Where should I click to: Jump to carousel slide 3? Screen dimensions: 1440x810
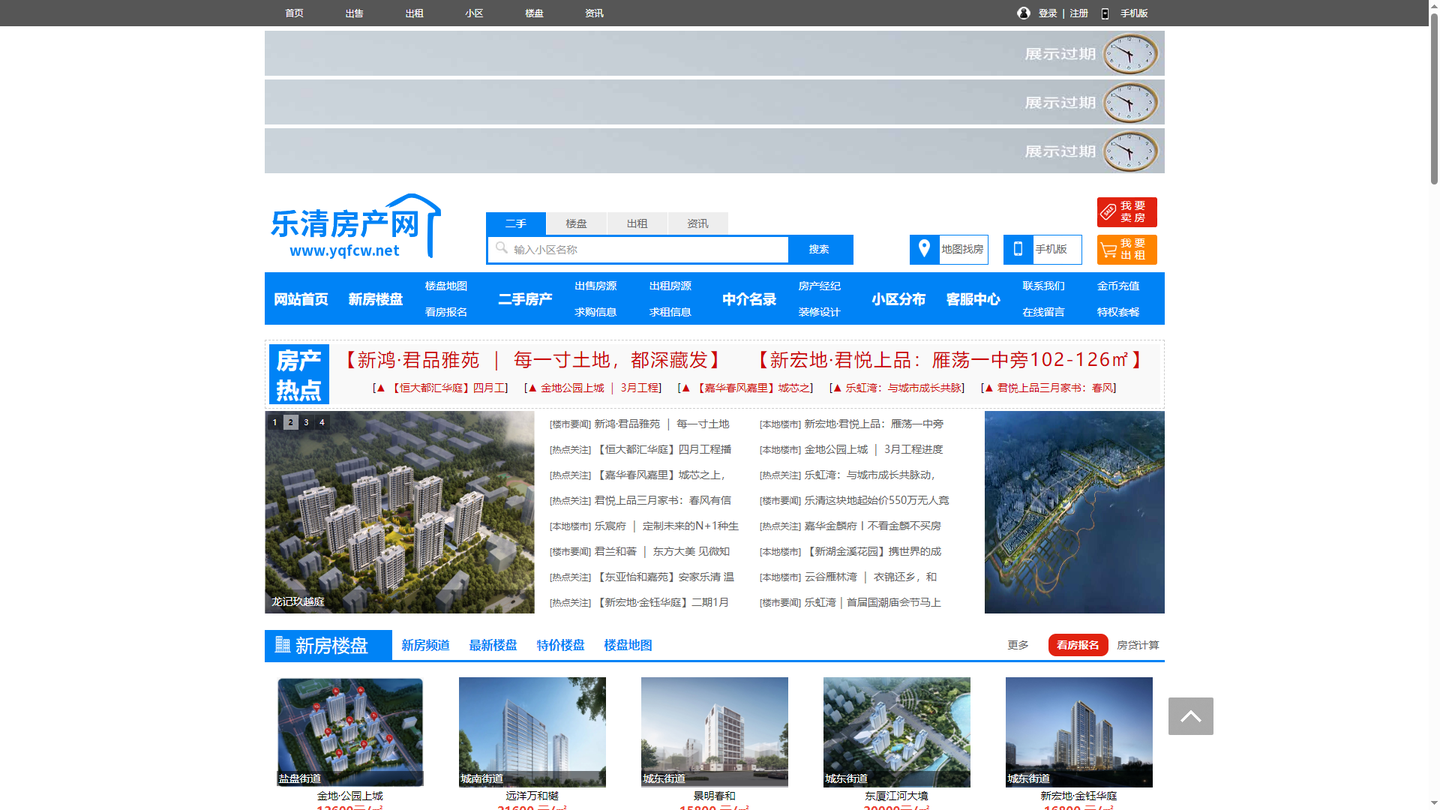306,423
